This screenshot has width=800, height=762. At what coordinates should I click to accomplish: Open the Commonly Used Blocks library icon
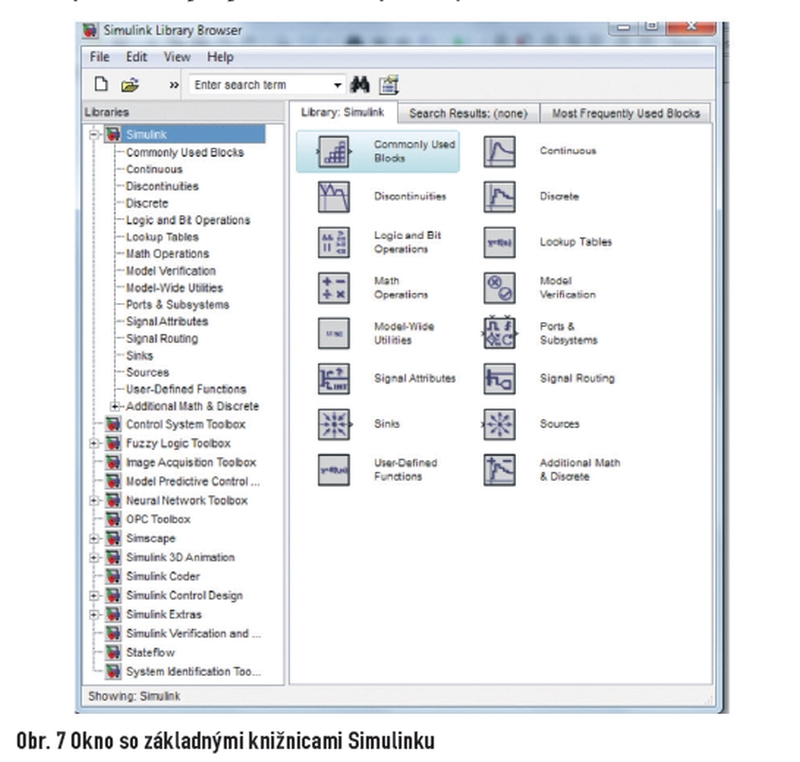pos(334,151)
